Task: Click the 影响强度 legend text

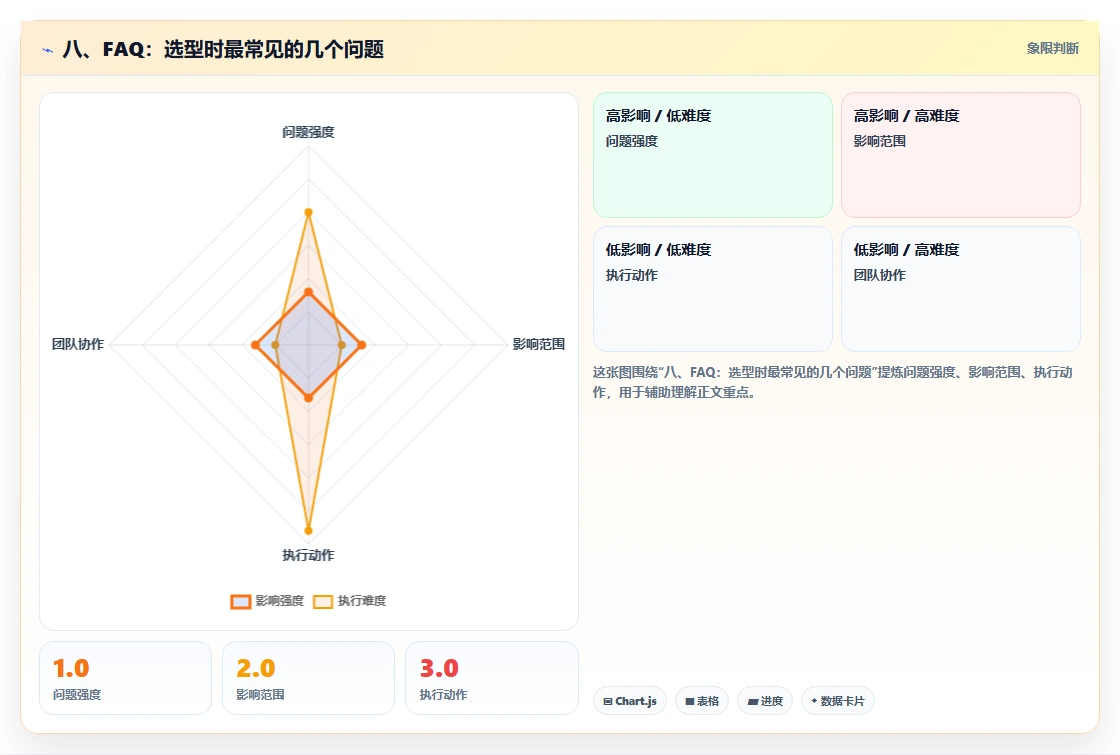Action: (280, 601)
